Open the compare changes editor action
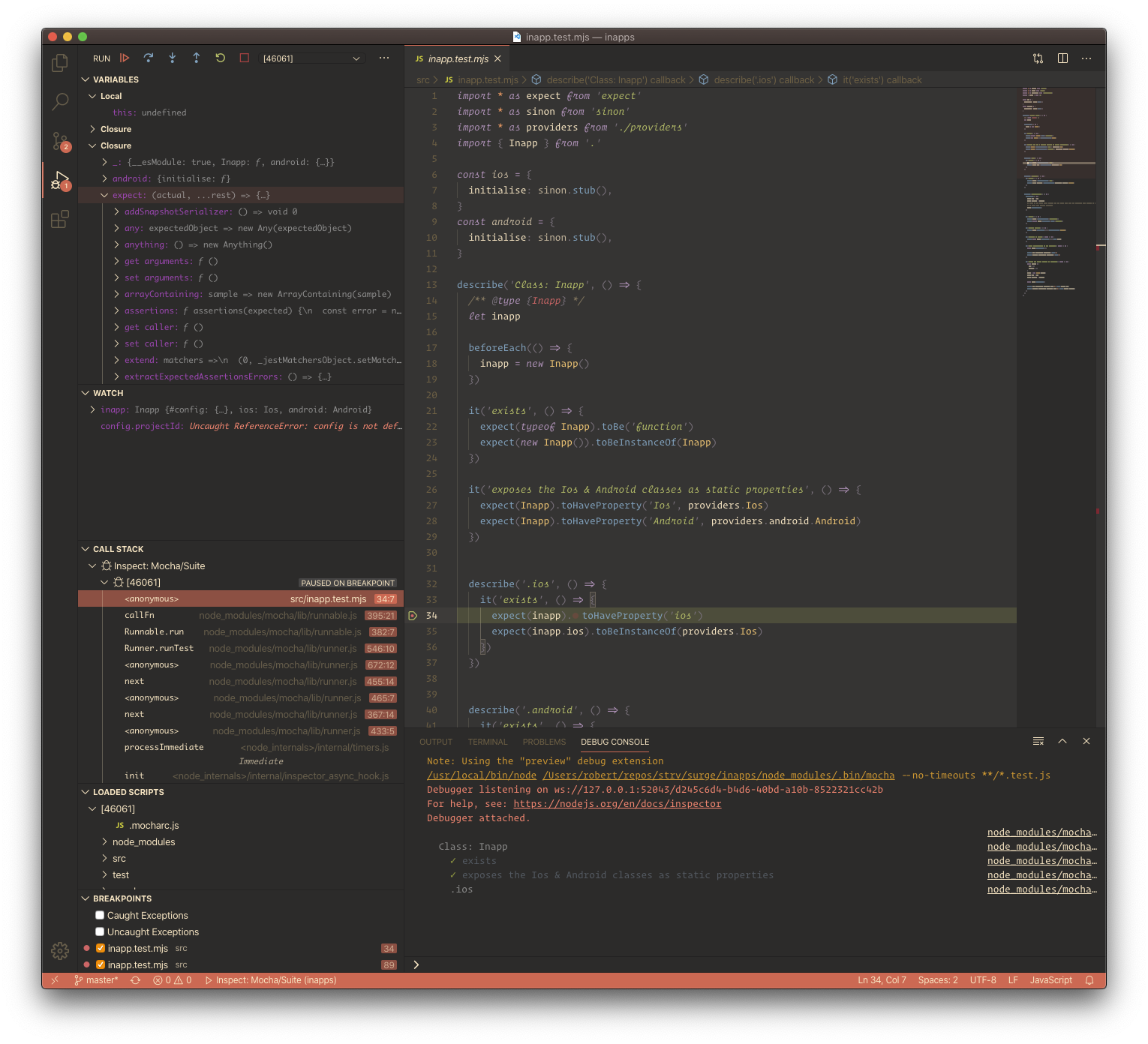The height and width of the screenshot is (1044, 1148). [x=1038, y=58]
